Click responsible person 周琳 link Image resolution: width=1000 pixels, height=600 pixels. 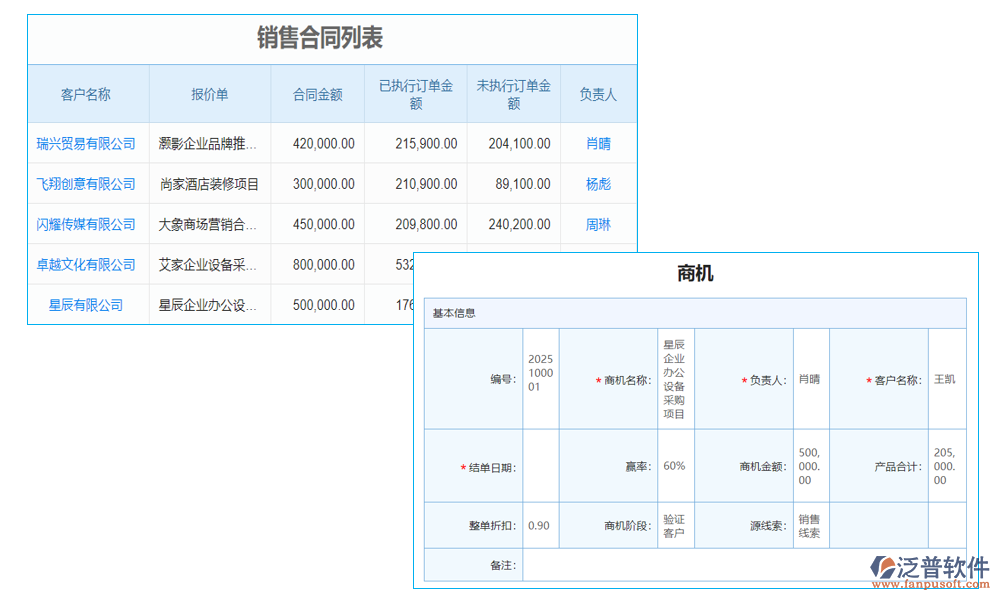point(598,224)
